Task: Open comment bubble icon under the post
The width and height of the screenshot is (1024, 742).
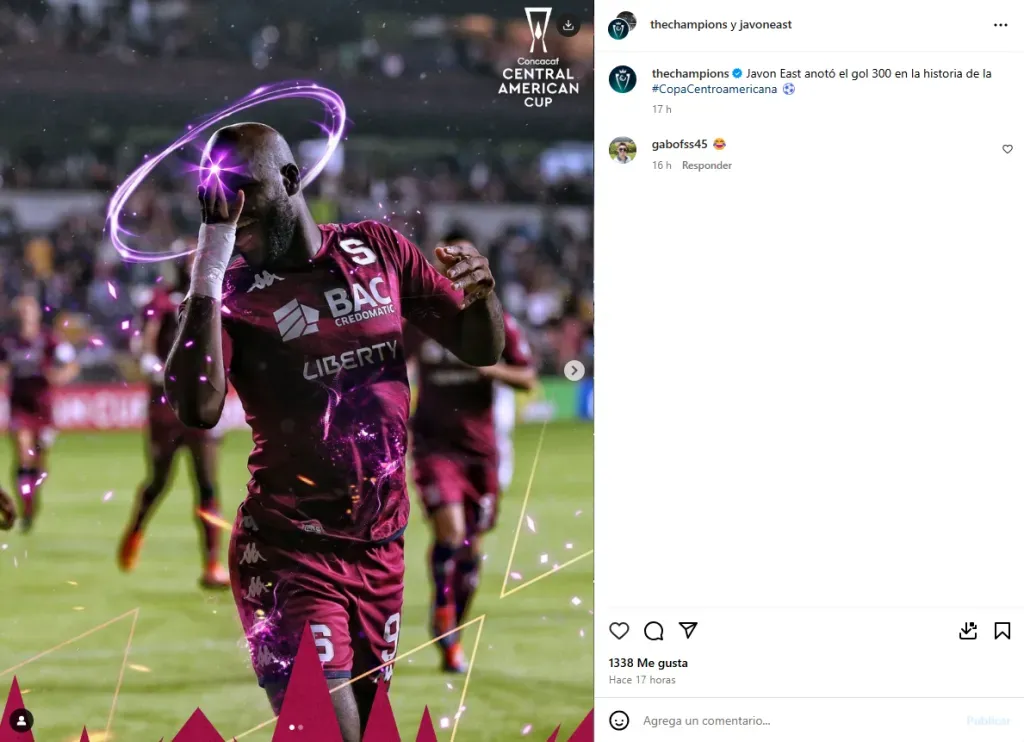Action: 653,630
